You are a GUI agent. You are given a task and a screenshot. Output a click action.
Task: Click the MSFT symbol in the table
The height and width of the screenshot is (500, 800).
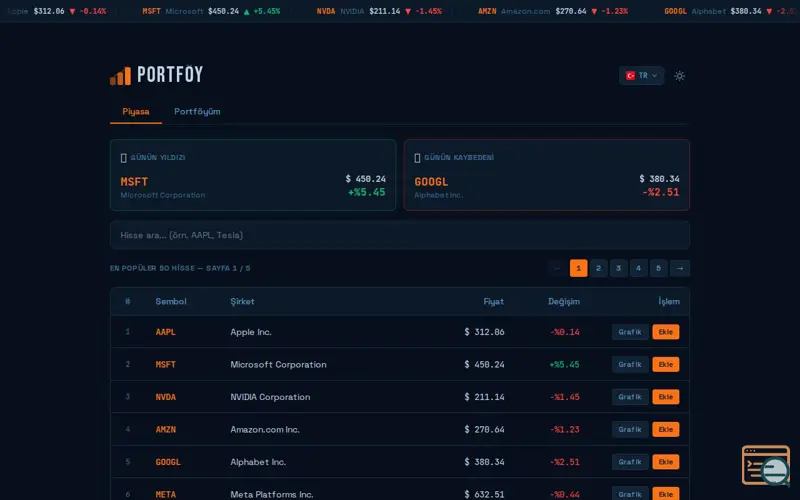click(166, 365)
